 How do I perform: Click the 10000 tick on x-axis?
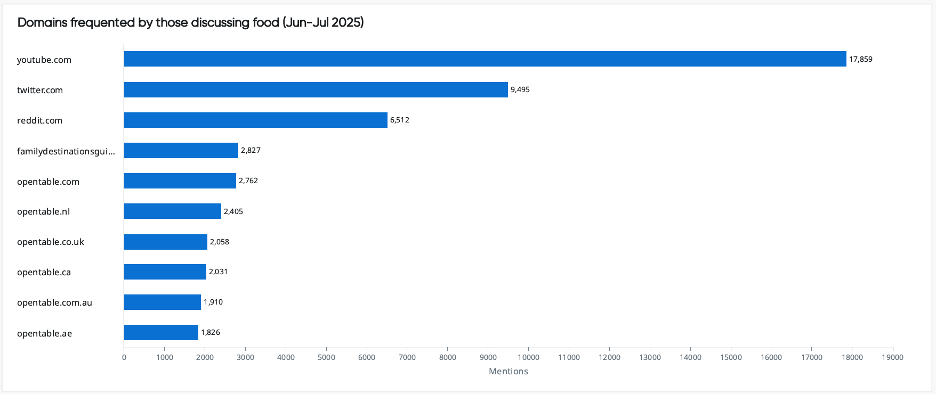click(528, 357)
